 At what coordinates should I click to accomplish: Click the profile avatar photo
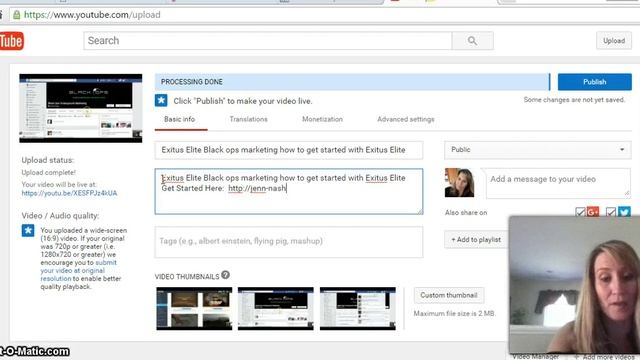[460, 183]
